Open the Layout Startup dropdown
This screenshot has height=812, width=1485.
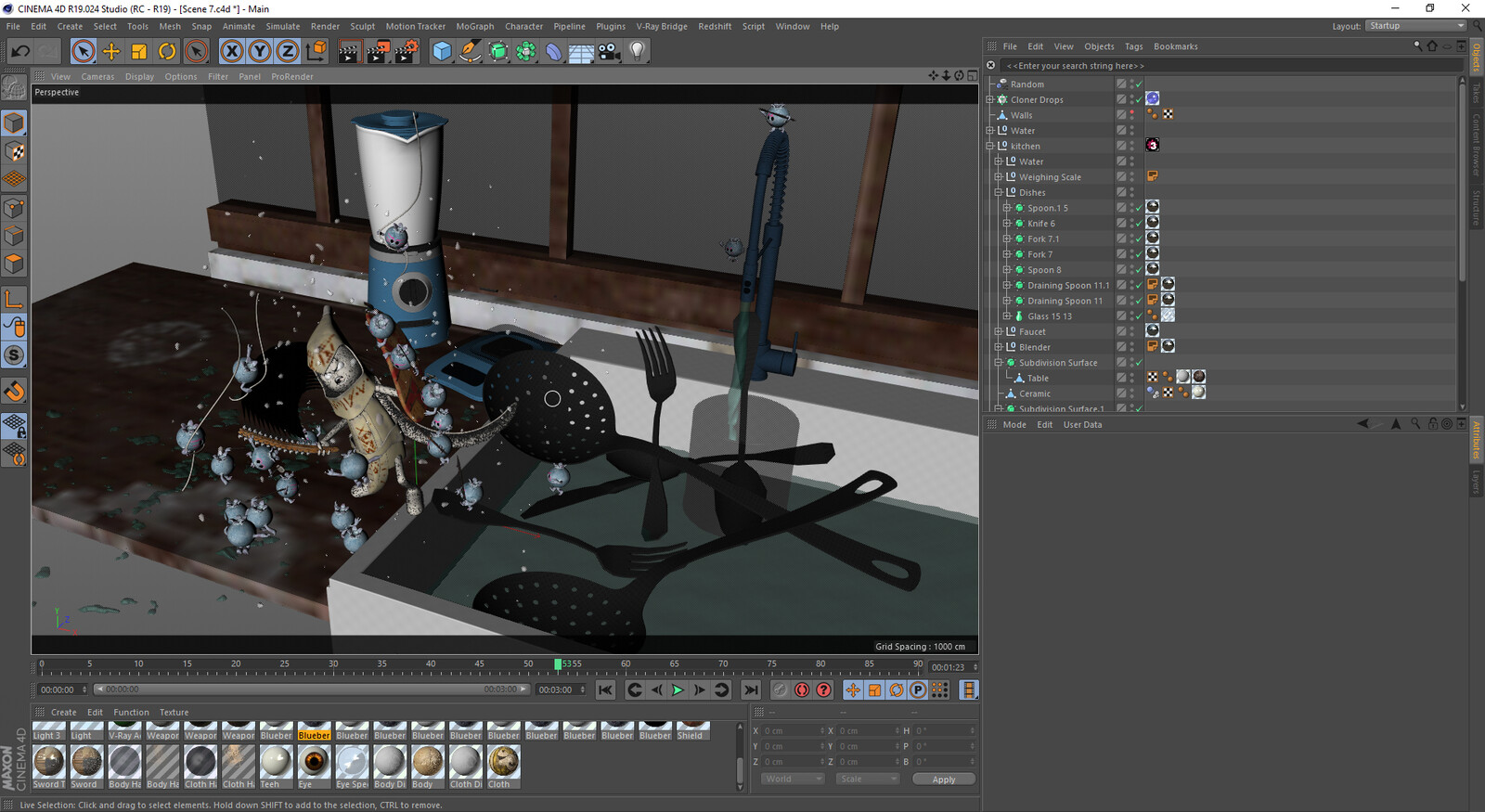(x=1415, y=26)
